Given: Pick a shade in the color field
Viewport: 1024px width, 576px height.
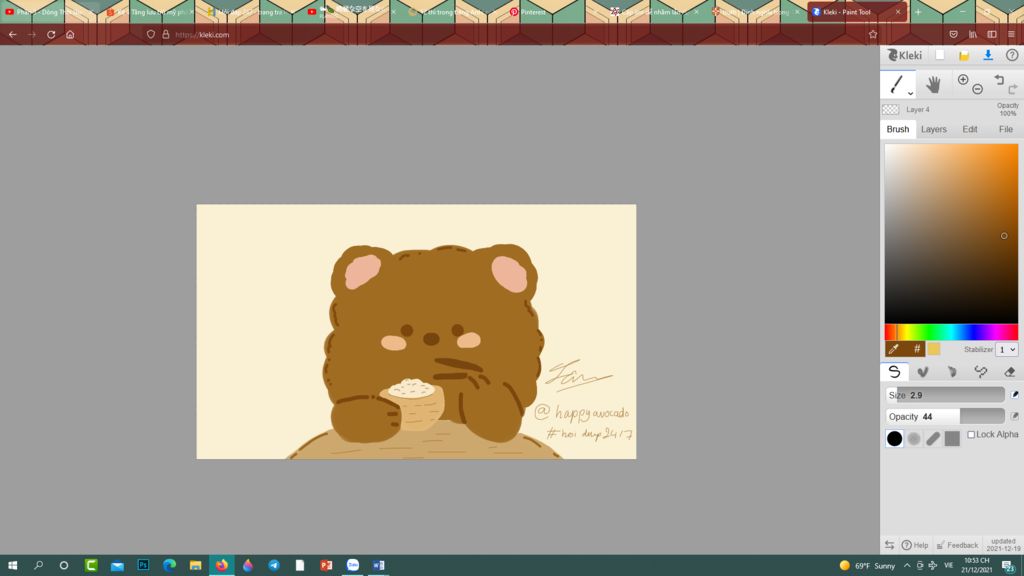Looking at the screenshot, I should pos(951,233).
